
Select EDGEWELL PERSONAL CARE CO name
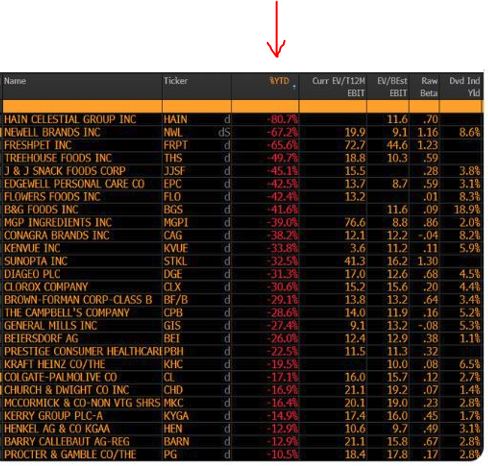coord(74,184)
